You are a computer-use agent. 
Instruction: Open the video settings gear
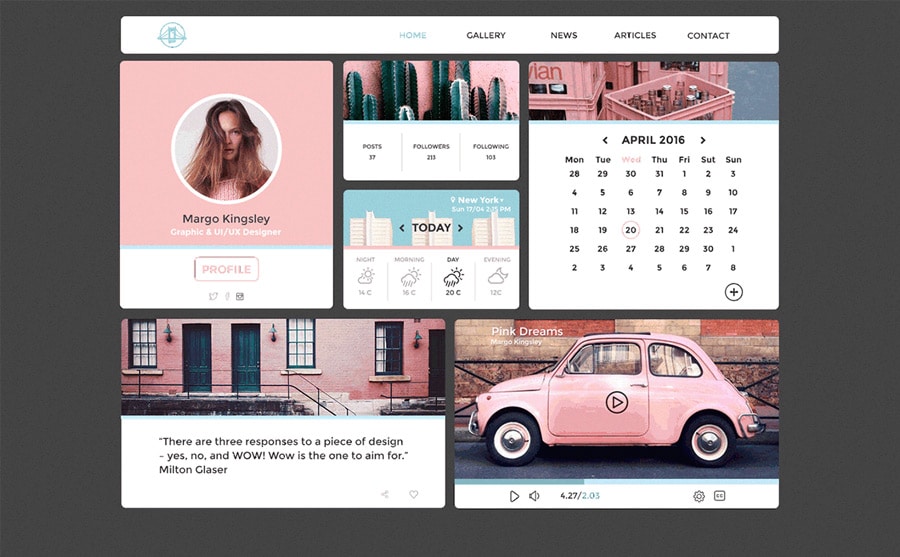(699, 496)
